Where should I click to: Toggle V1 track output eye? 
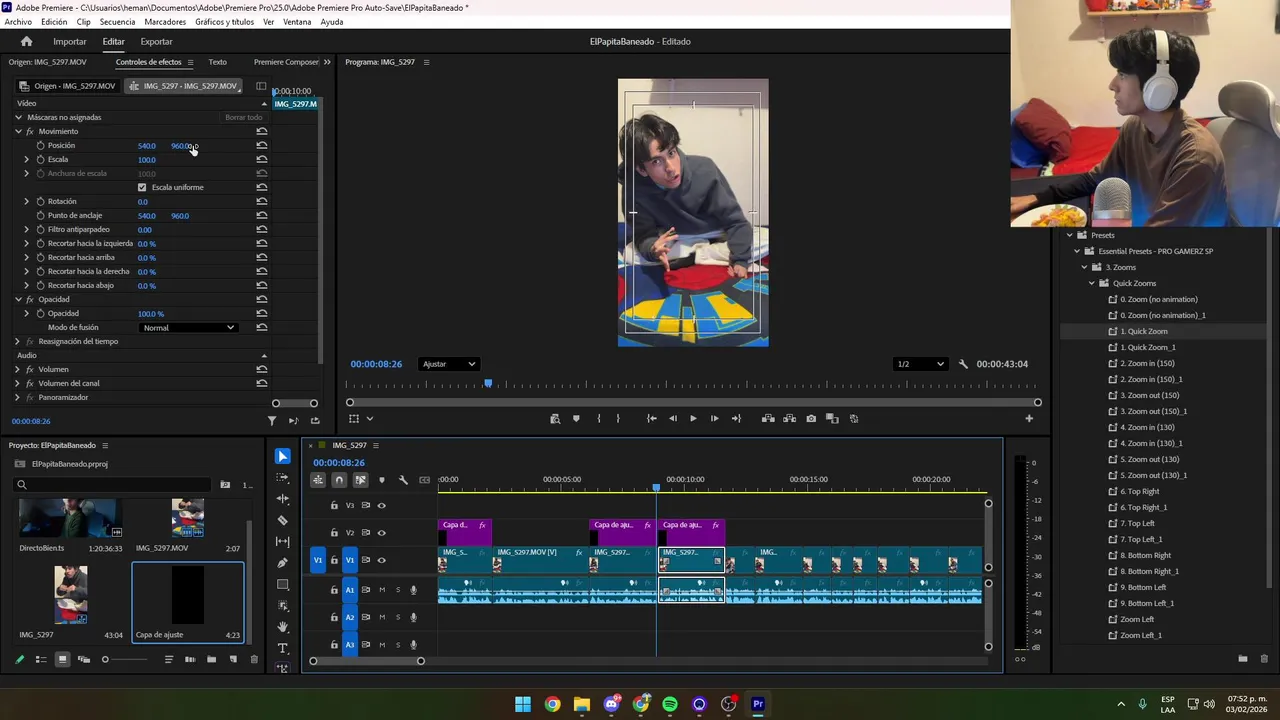click(x=381, y=560)
